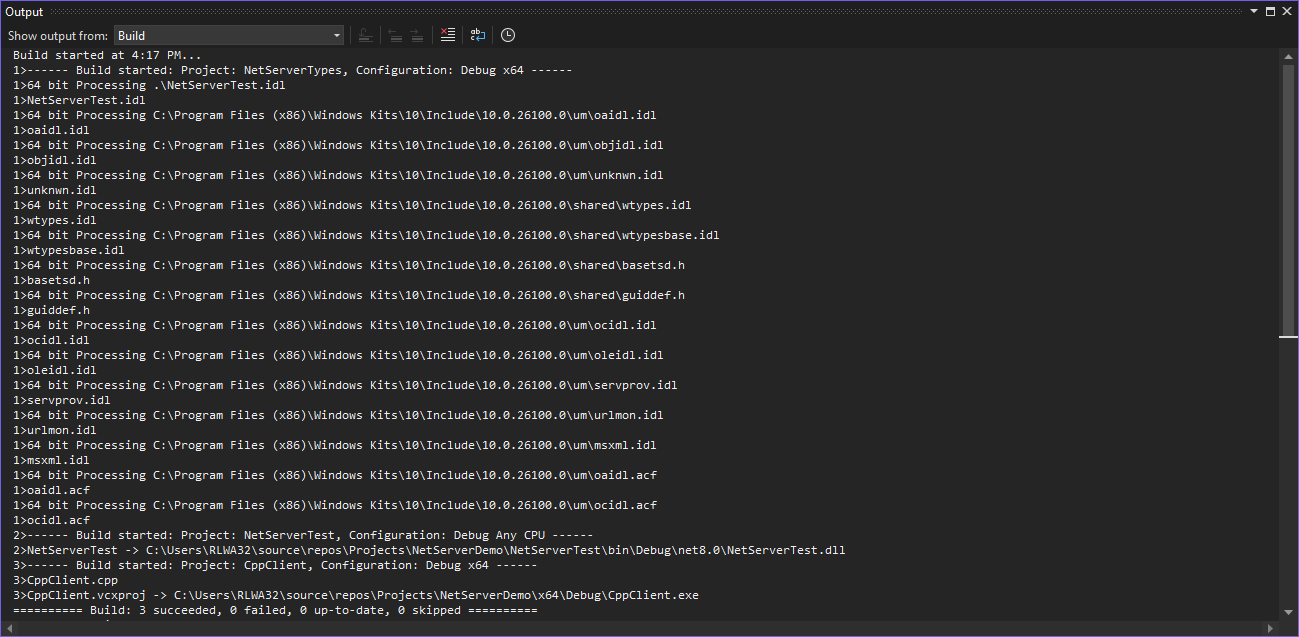Click the horizontal scrollbar right arrow
Viewport: 1299px width, 637px height.
(x=1272, y=629)
